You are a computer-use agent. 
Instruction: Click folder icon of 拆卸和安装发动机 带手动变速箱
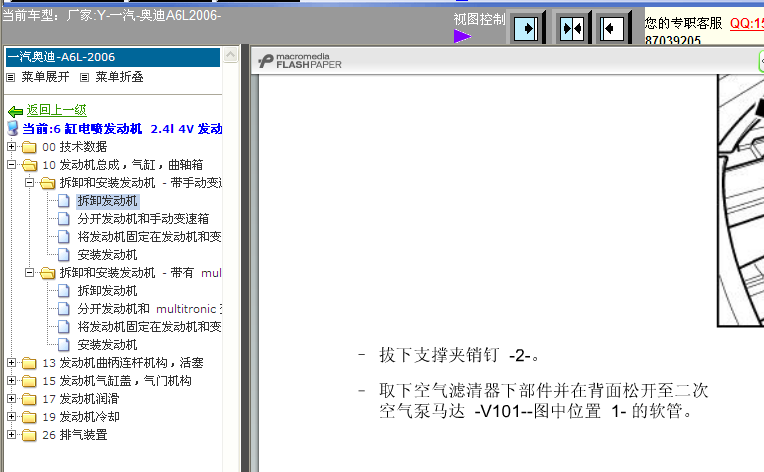(x=47, y=183)
